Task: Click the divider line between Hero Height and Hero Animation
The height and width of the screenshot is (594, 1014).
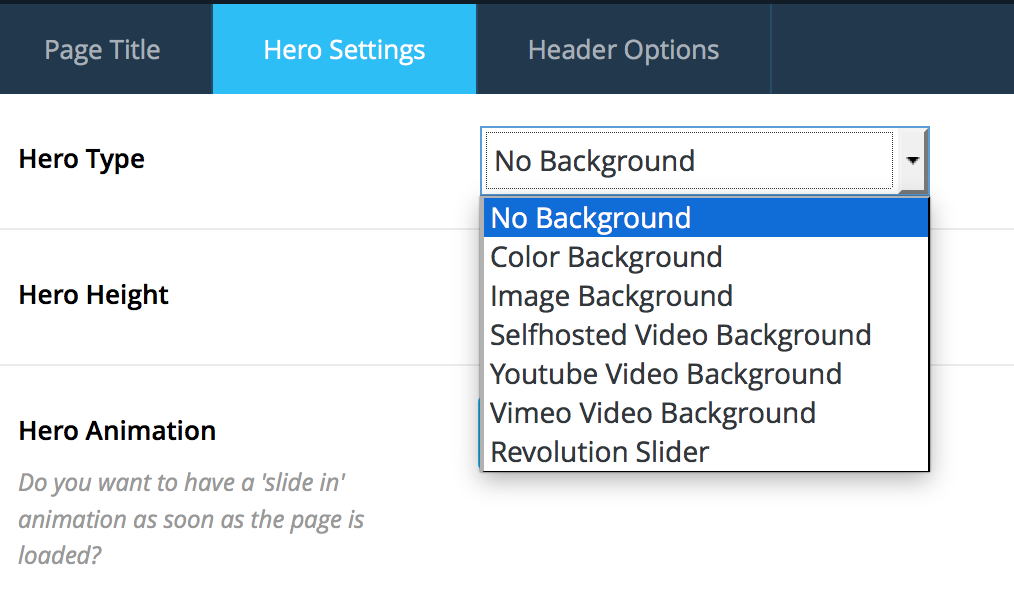Action: pyautogui.click(x=239, y=365)
